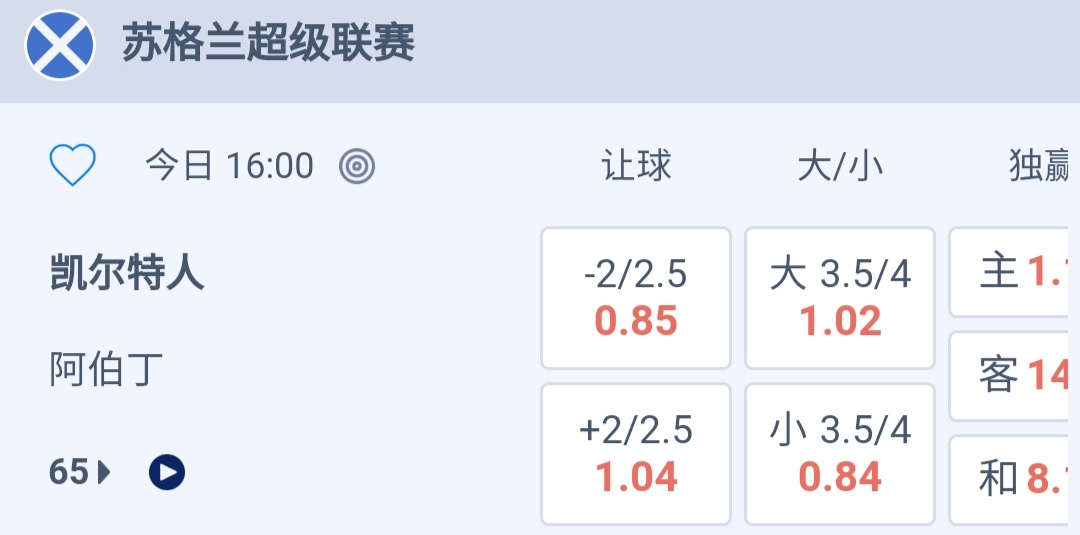Screen dimensions: 1080x535
Task: Bet on 大 3.5/4 at 1.02
Action: point(840,298)
